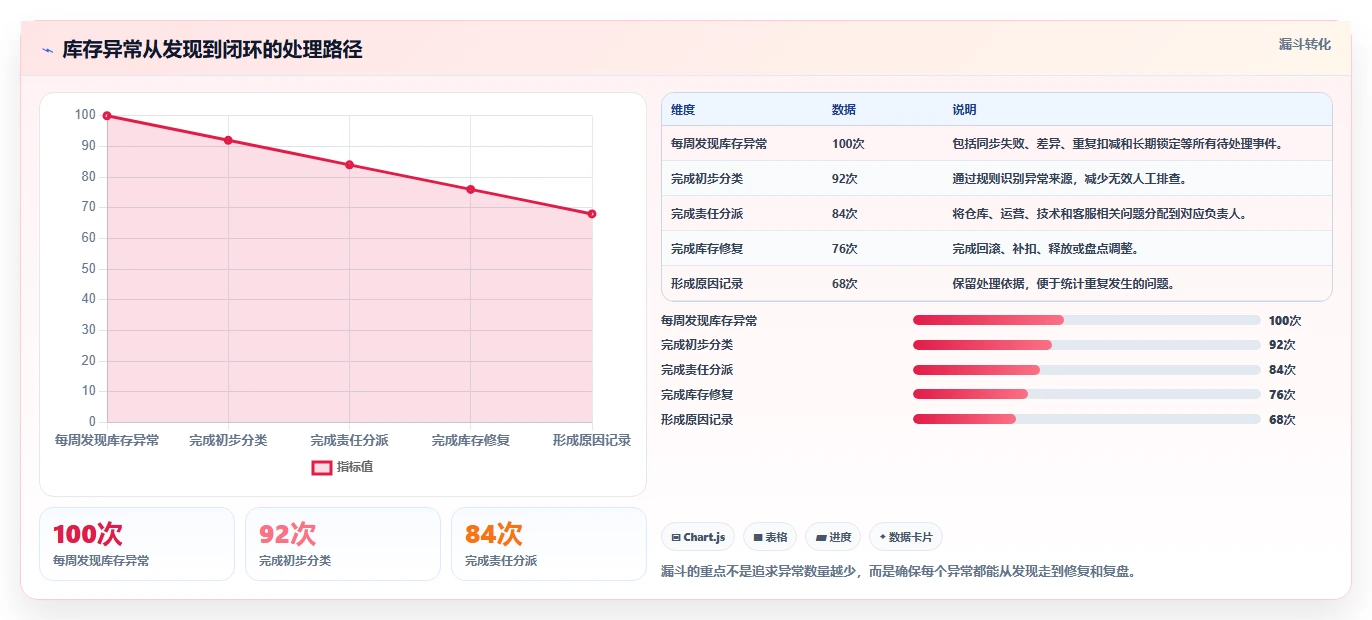The height and width of the screenshot is (620, 1372).
Task: Click the chart point for 形成原因记录
Action: tap(592, 214)
